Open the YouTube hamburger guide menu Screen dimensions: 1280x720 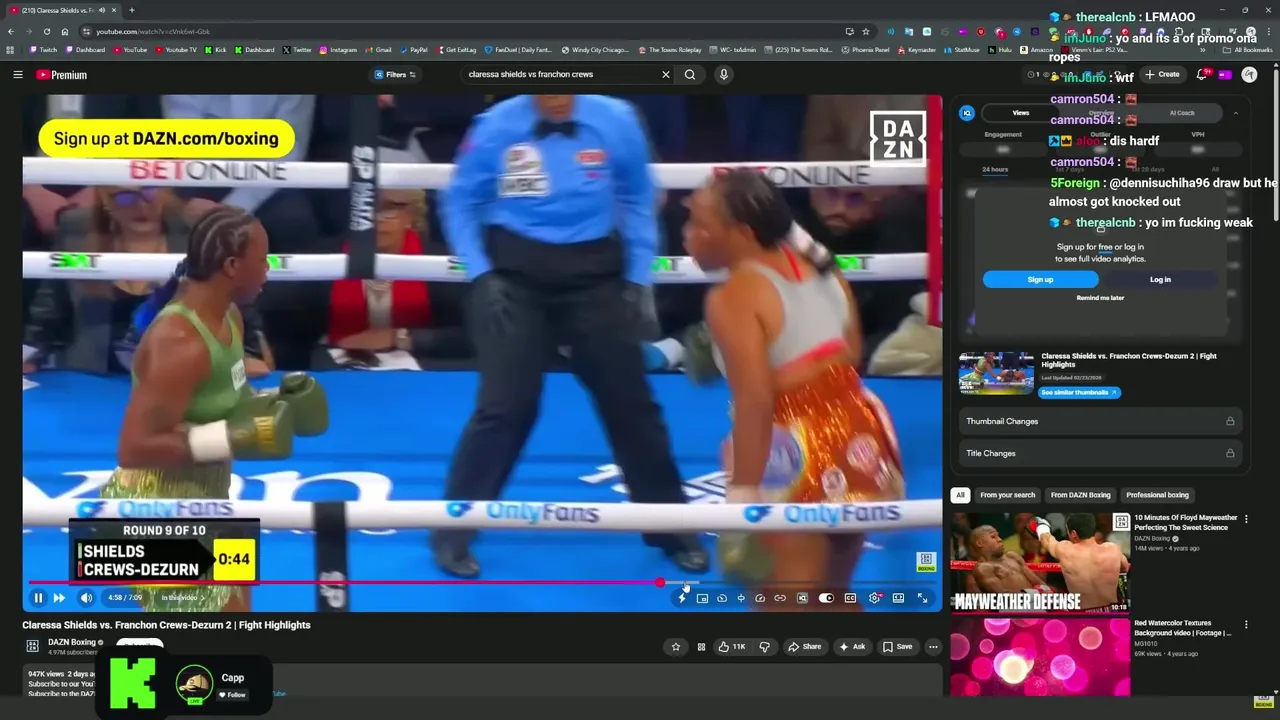[x=17, y=75]
